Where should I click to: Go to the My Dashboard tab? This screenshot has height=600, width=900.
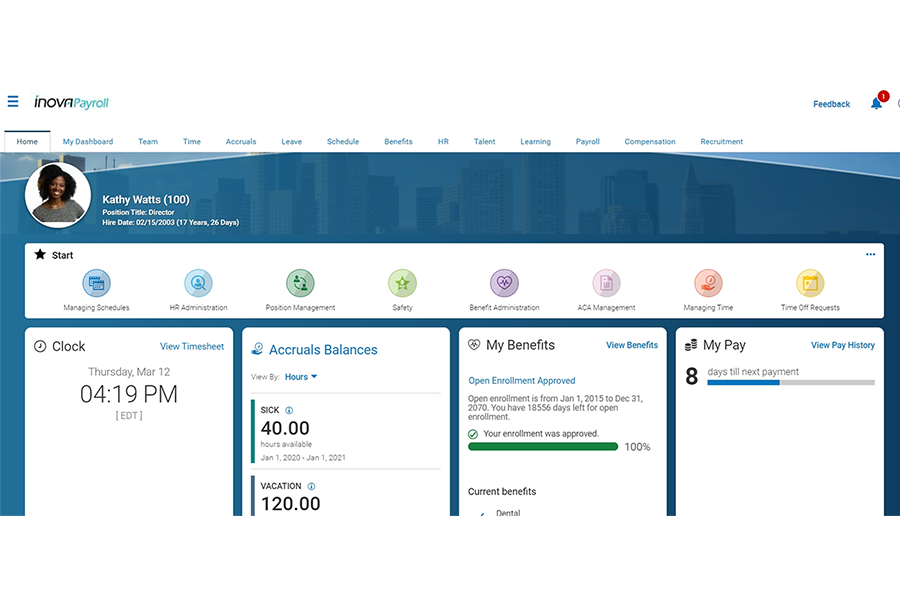coord(88,142)
